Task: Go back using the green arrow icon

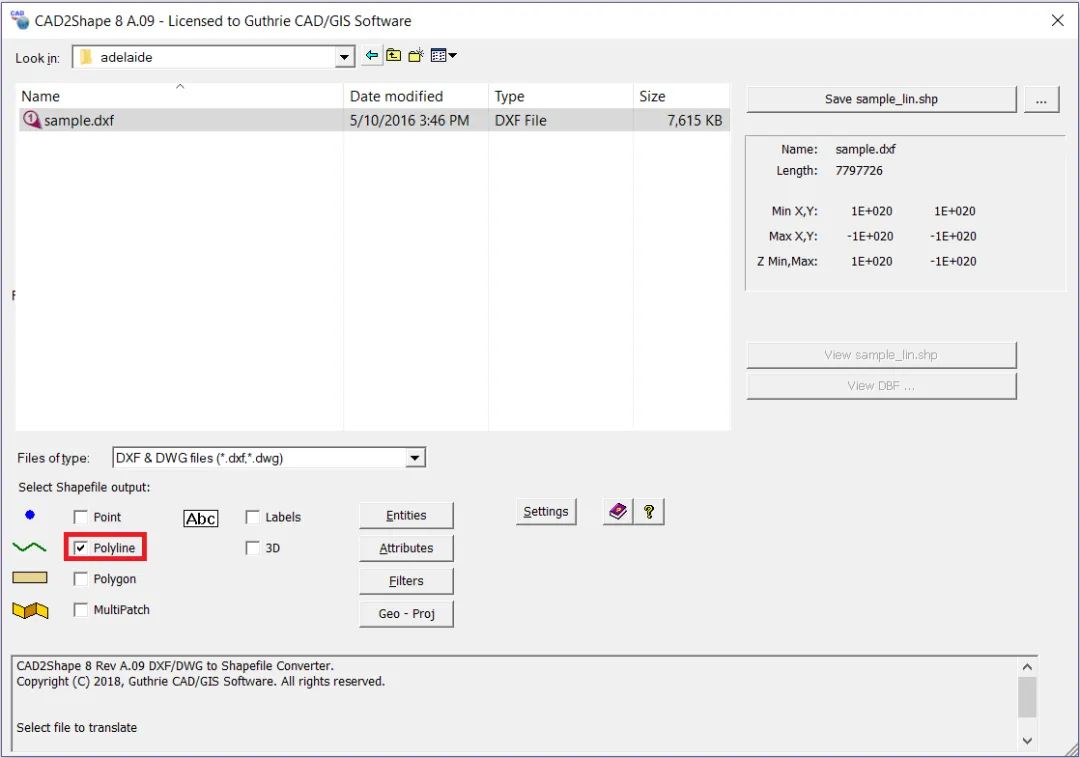Action: (x=372, y=56)
